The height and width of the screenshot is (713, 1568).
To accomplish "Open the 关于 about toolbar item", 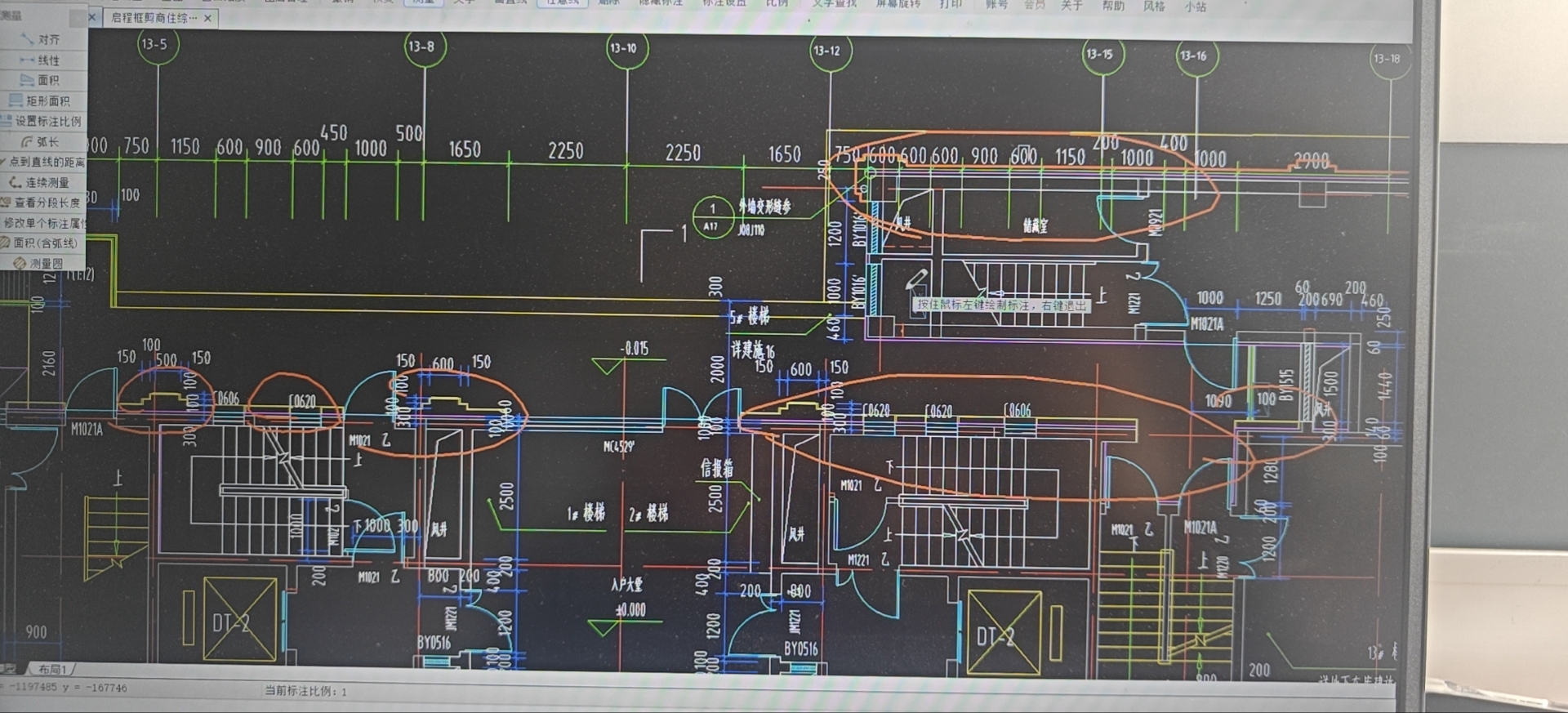I will pos(1071,6).
